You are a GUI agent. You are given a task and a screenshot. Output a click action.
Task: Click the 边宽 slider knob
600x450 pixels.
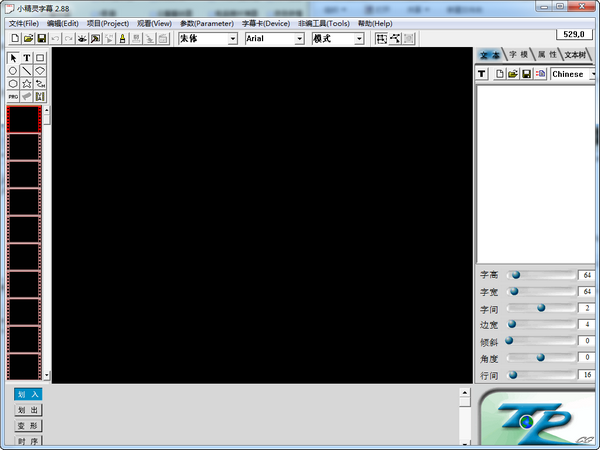pyautogui.click(x=512, y=324)
